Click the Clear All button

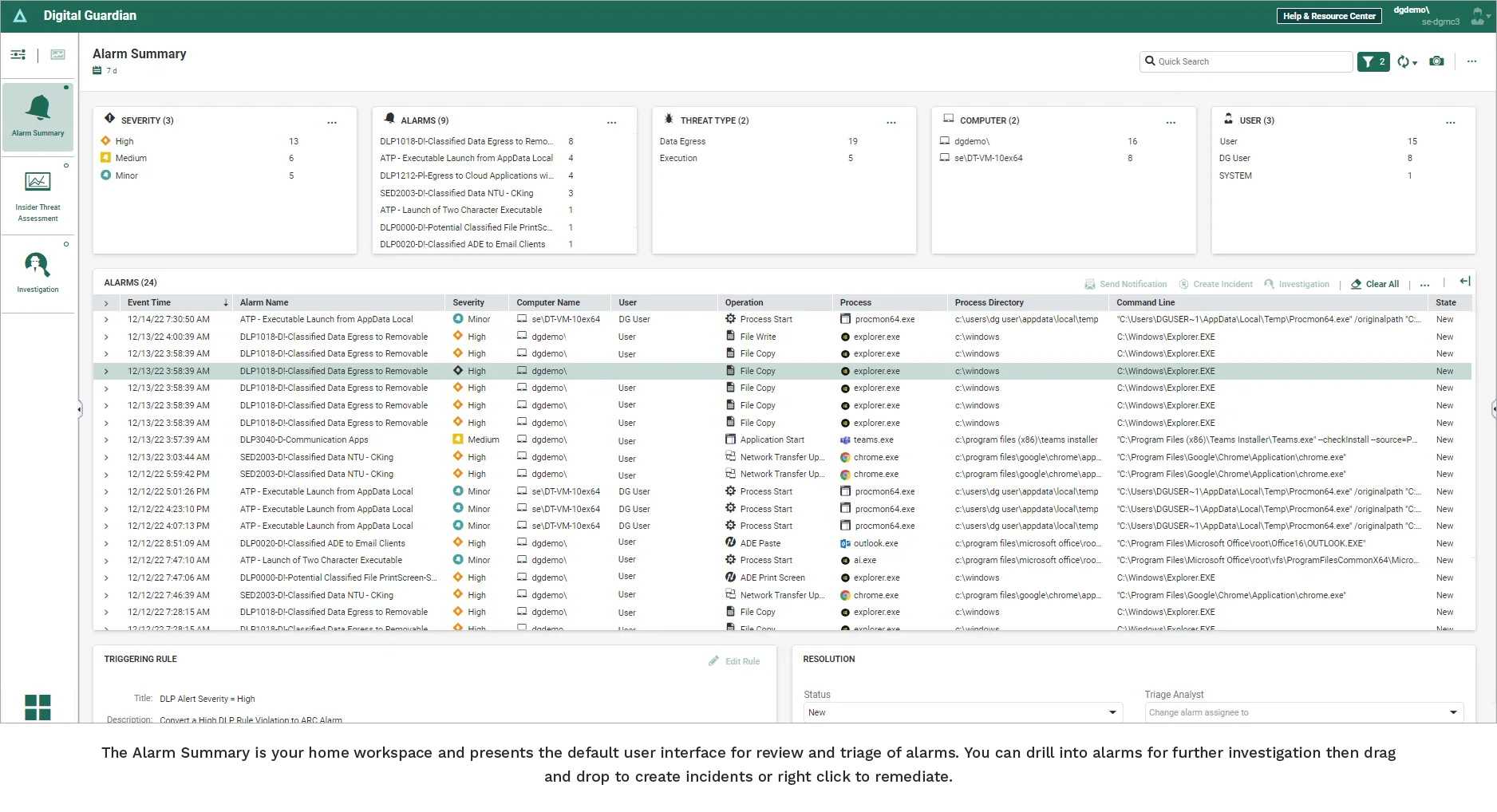[x=1376, y=284]
